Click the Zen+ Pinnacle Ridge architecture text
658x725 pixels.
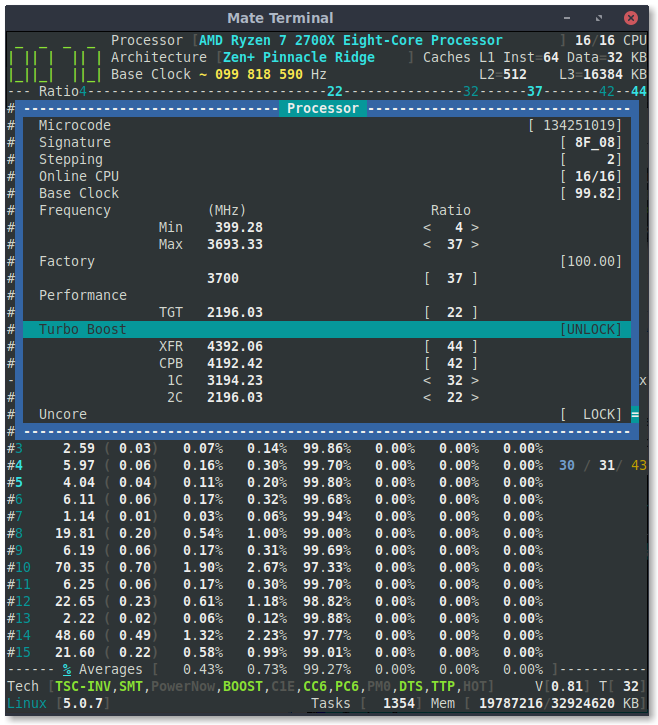point(299,57)
